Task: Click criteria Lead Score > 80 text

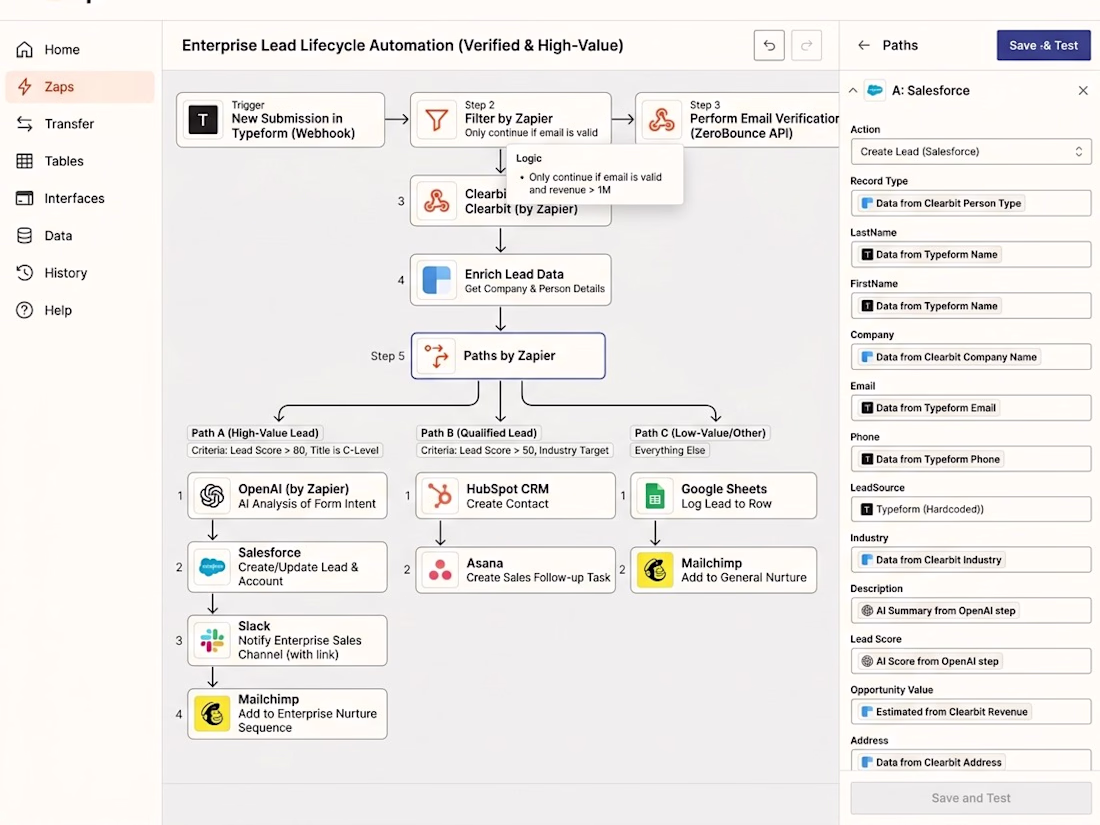Action: click(x=285, y=450)
